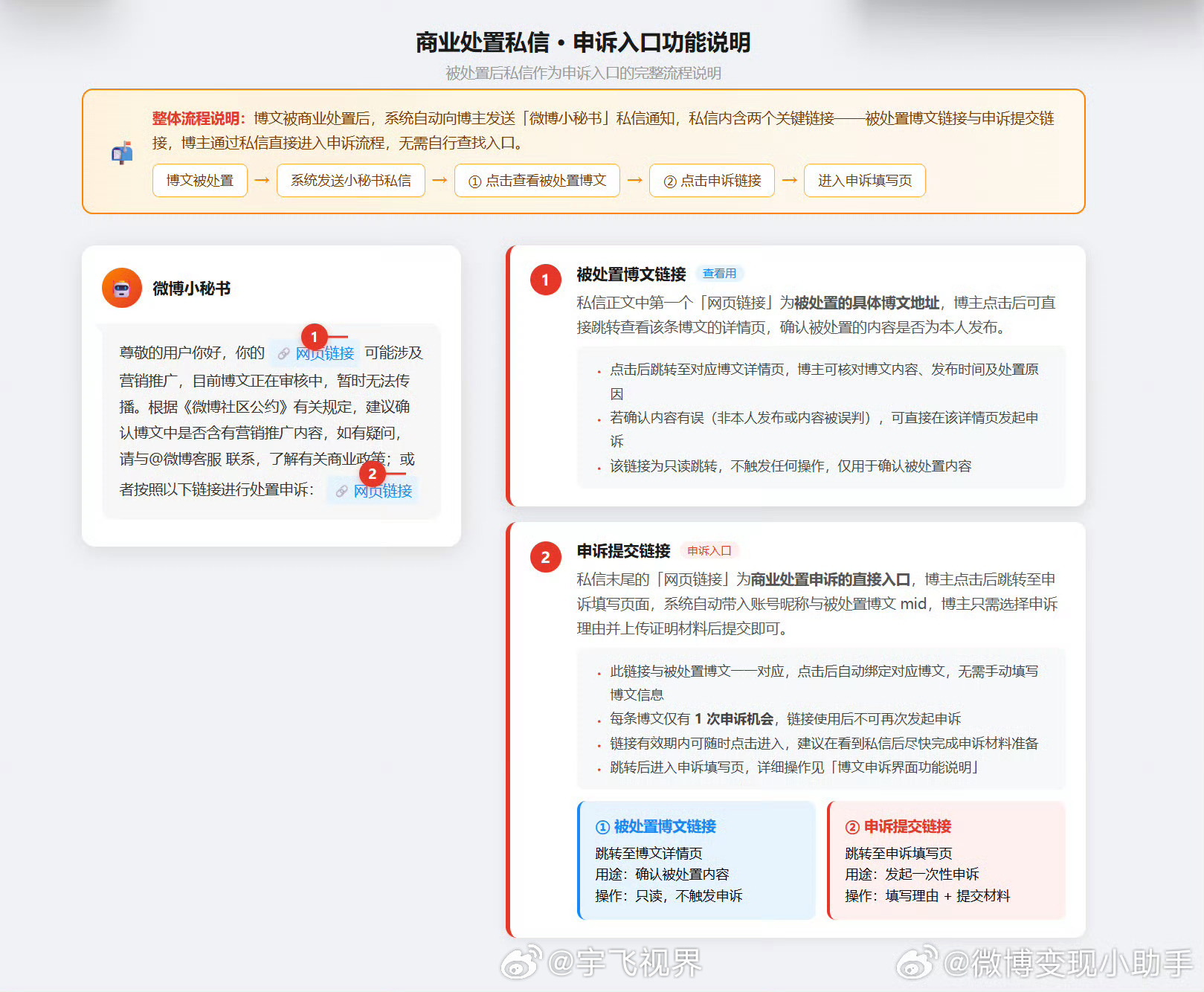Click the 微博小秘书 robot avatar
1204x992 pixels.
click(x=122, y=288)
